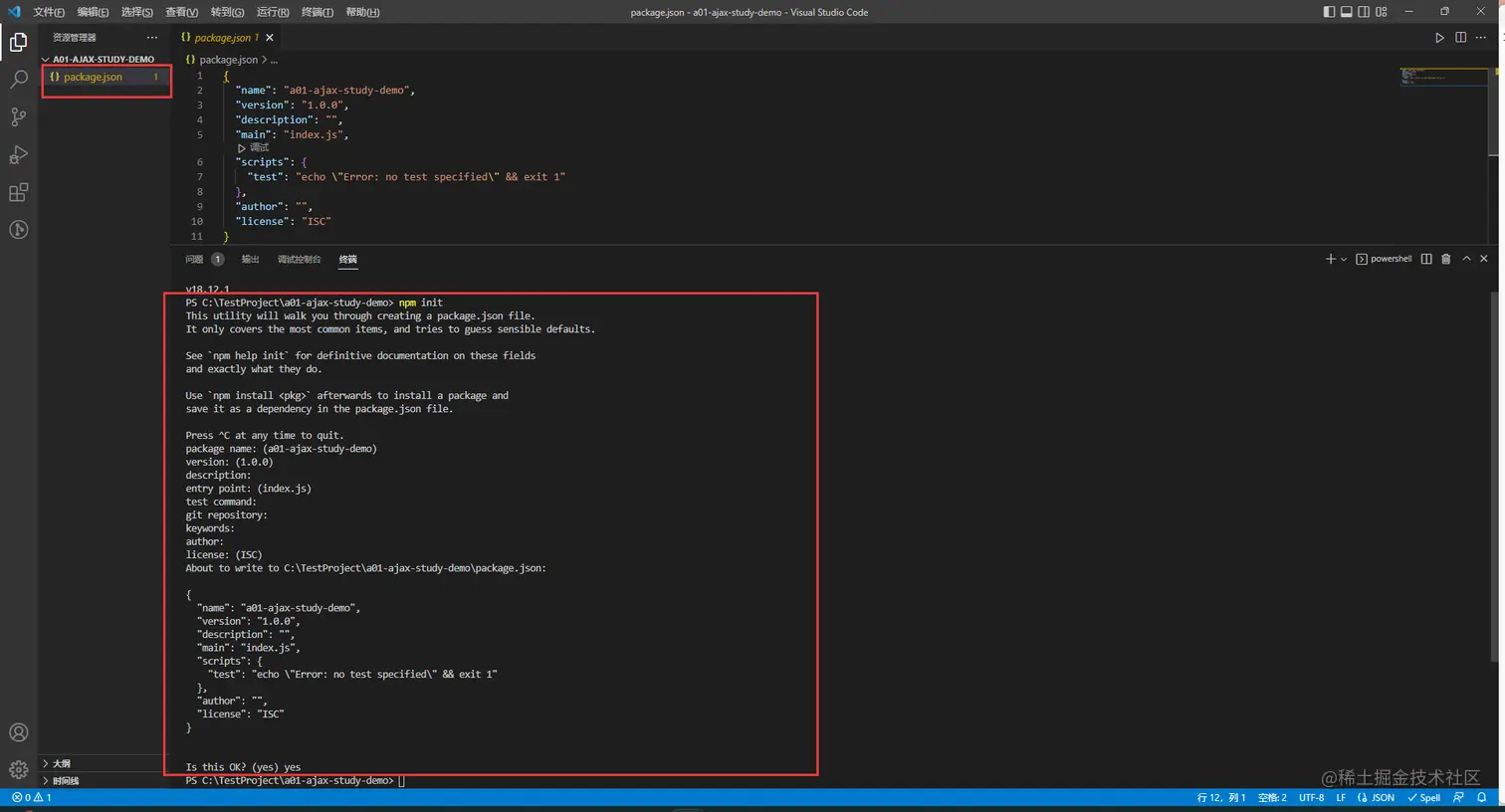Collapse the A01-AJAX-STUDY-DEMO folder section
Viewport: 1505px width, 812px height.
[x=104, y=59]
